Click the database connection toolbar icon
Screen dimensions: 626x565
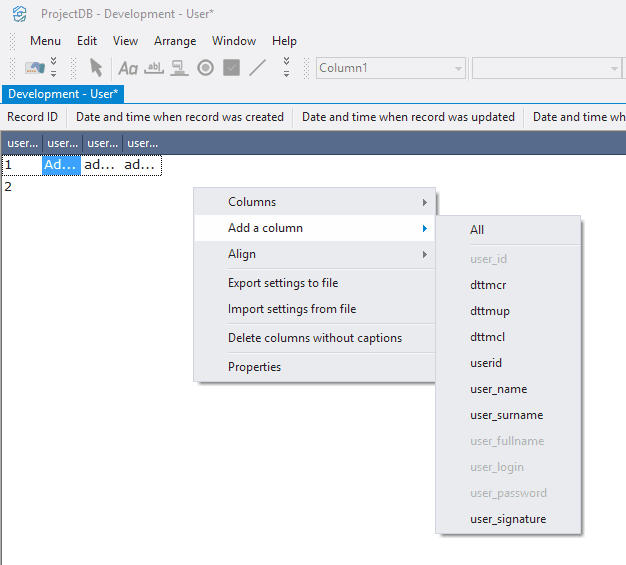(35, 68)
